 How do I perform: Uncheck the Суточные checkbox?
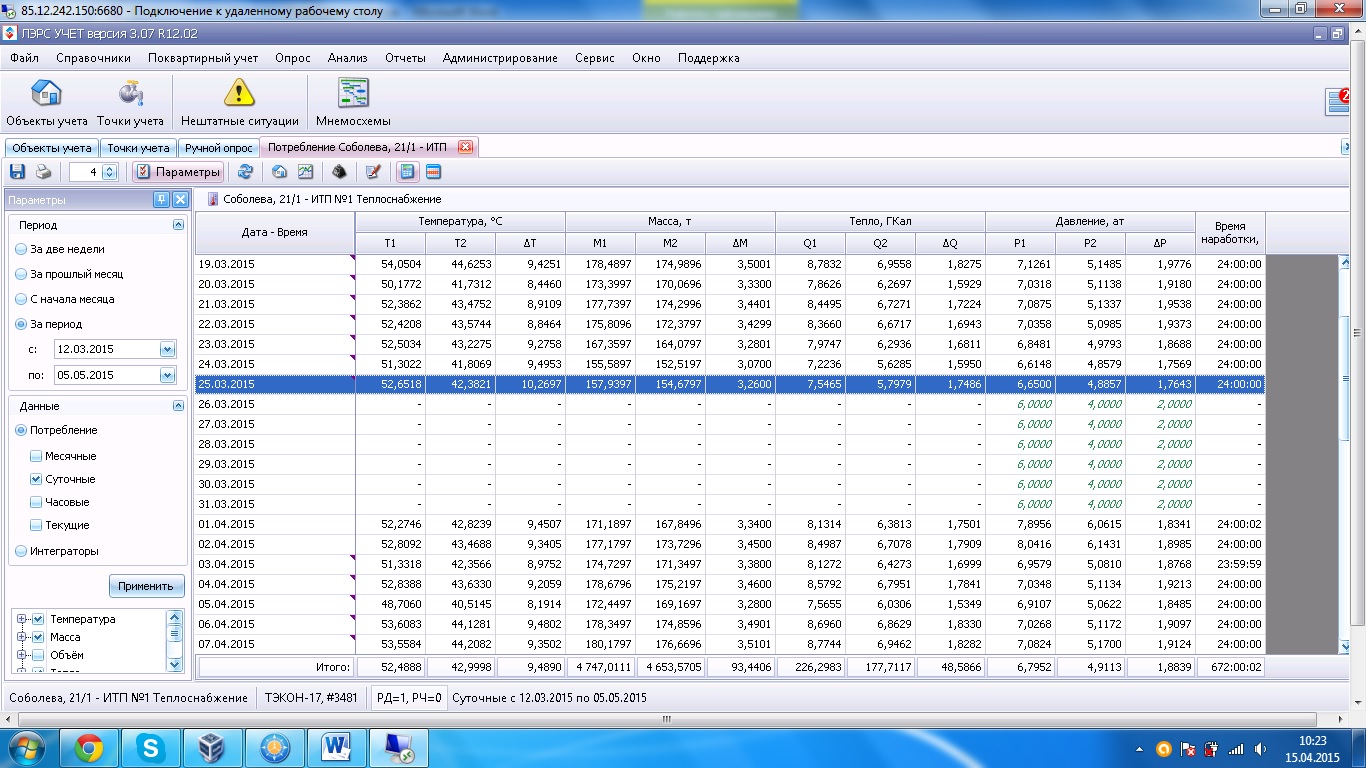[x=36, y=479]
